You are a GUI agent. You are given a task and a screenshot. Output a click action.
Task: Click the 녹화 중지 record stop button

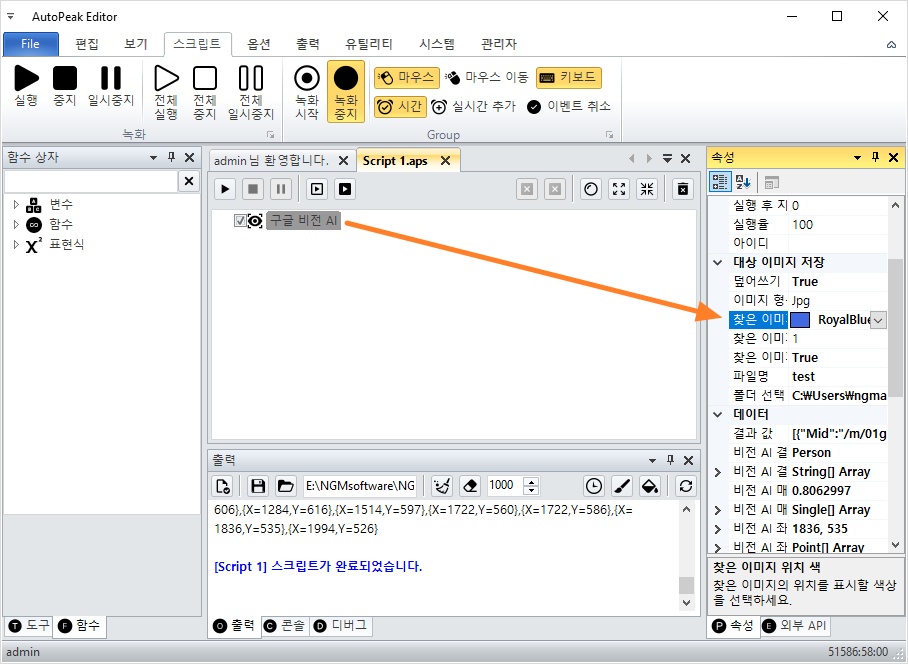[346, 91]
